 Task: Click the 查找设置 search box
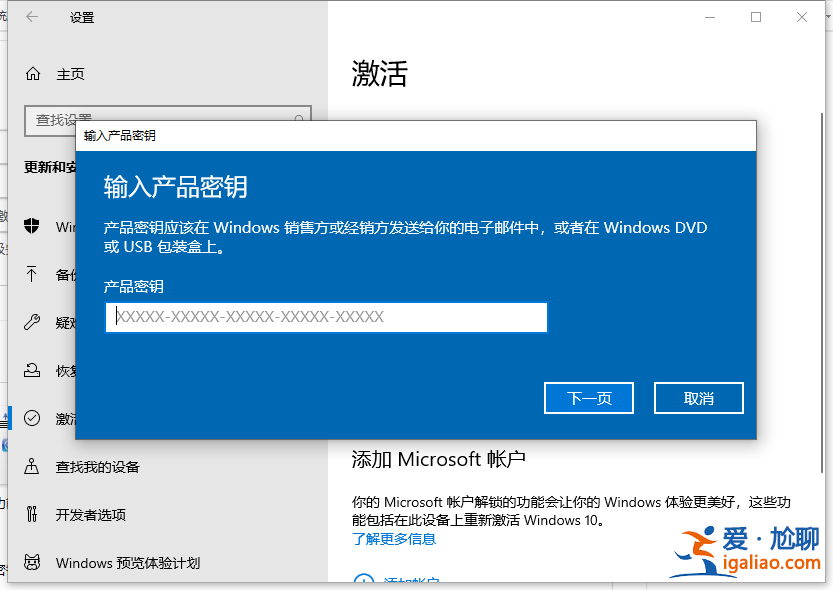point(160,118)
